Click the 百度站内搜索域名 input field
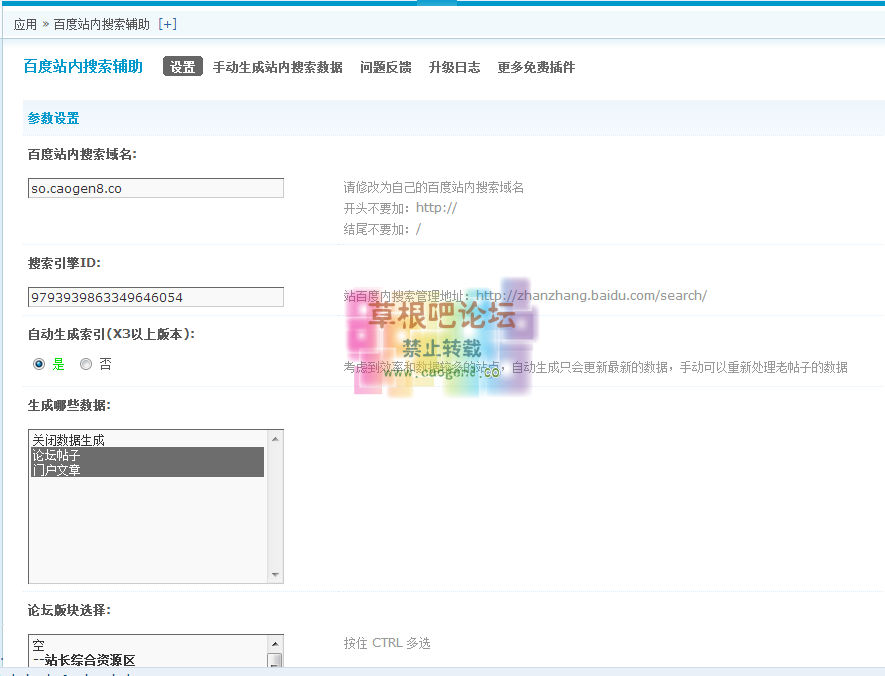 click(x=155, y=187)
